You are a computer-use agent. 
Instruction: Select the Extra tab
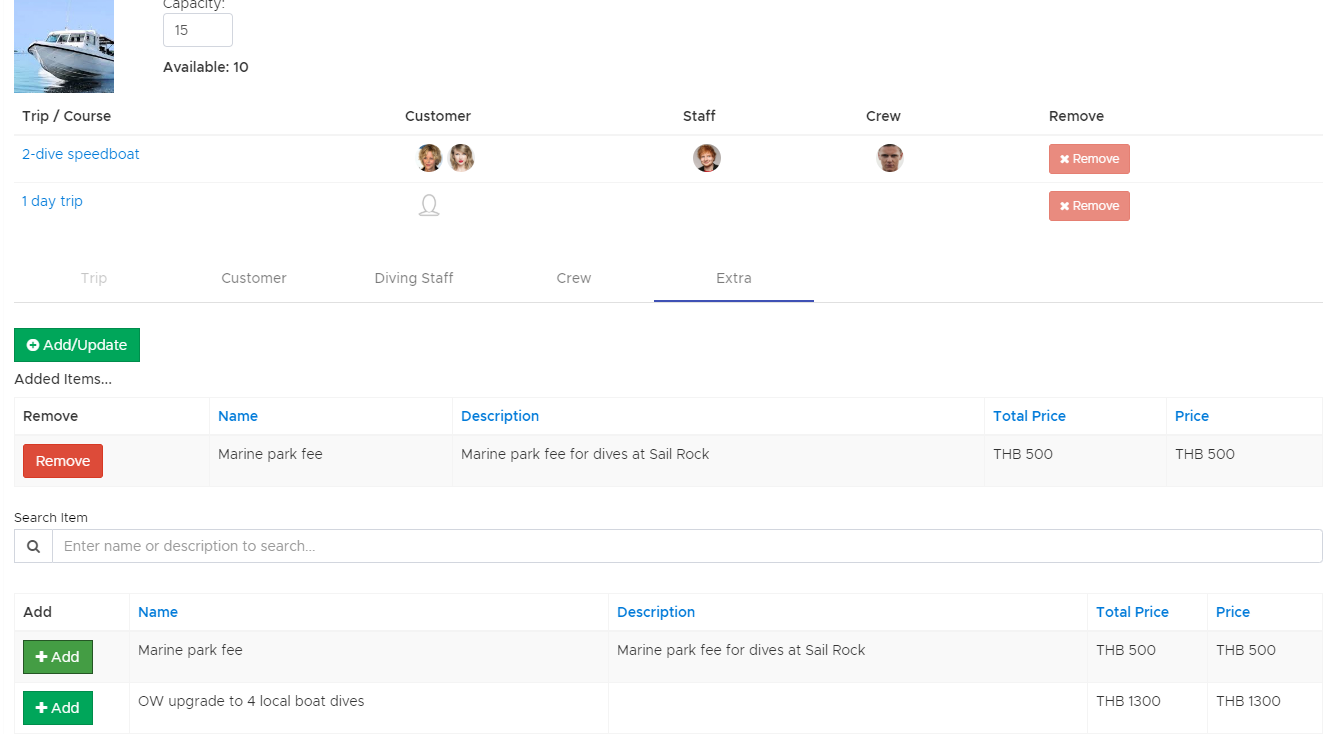(x=734, y=278)
